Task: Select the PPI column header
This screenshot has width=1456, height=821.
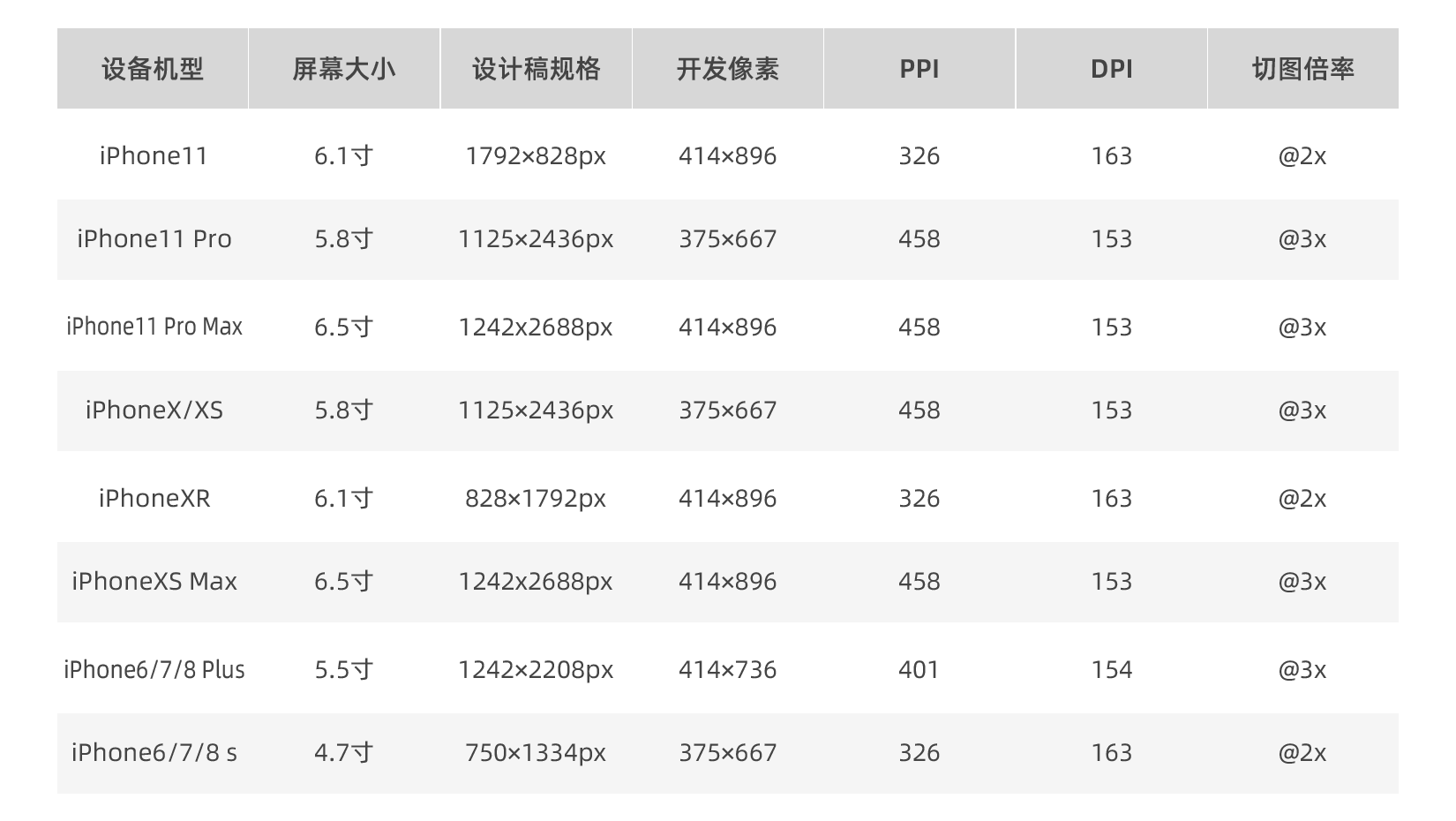Action: pos(919,69)
